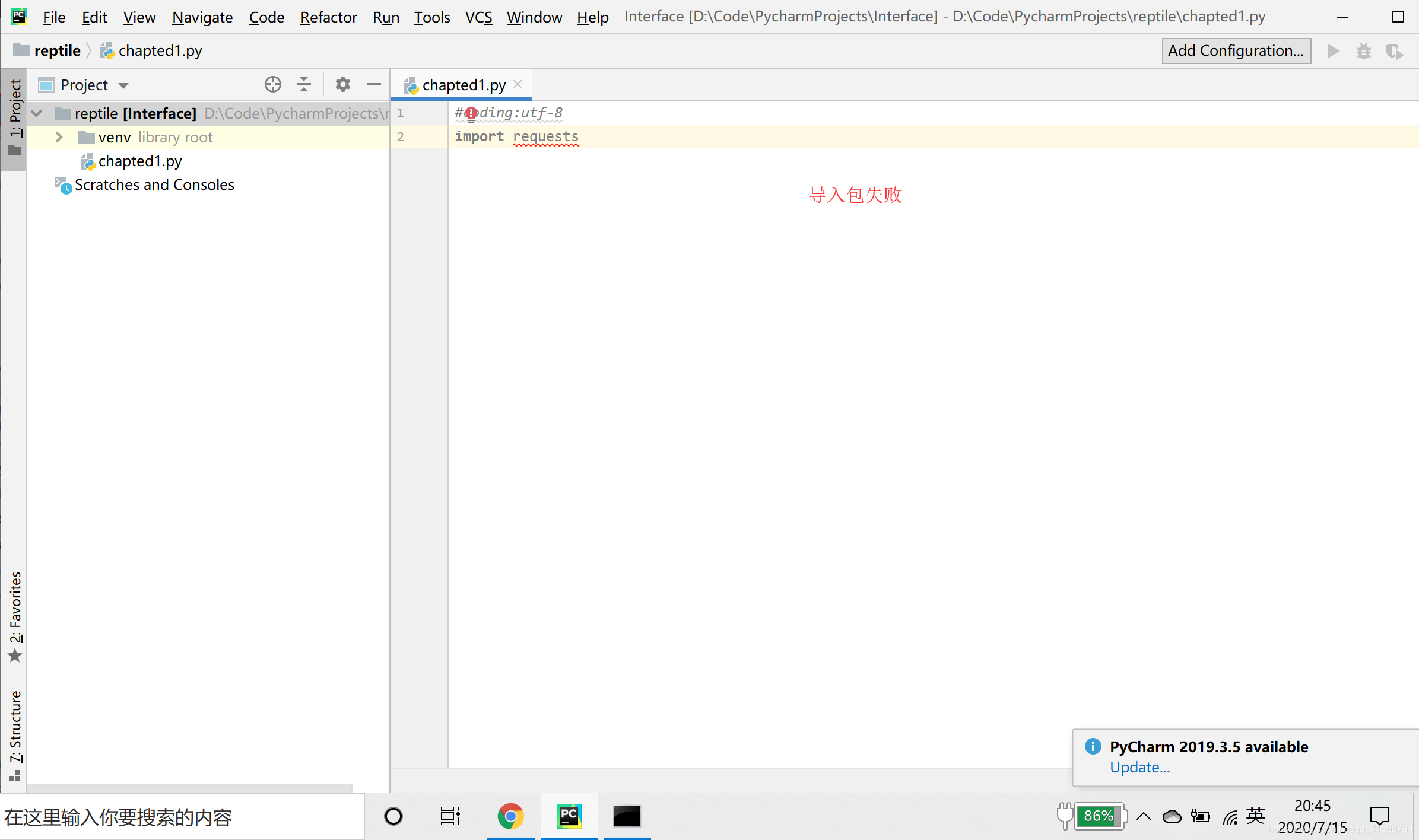Click the Run play arrow icon
Viewport: 1419px width, 840px height.
[x=1333, y=52]
